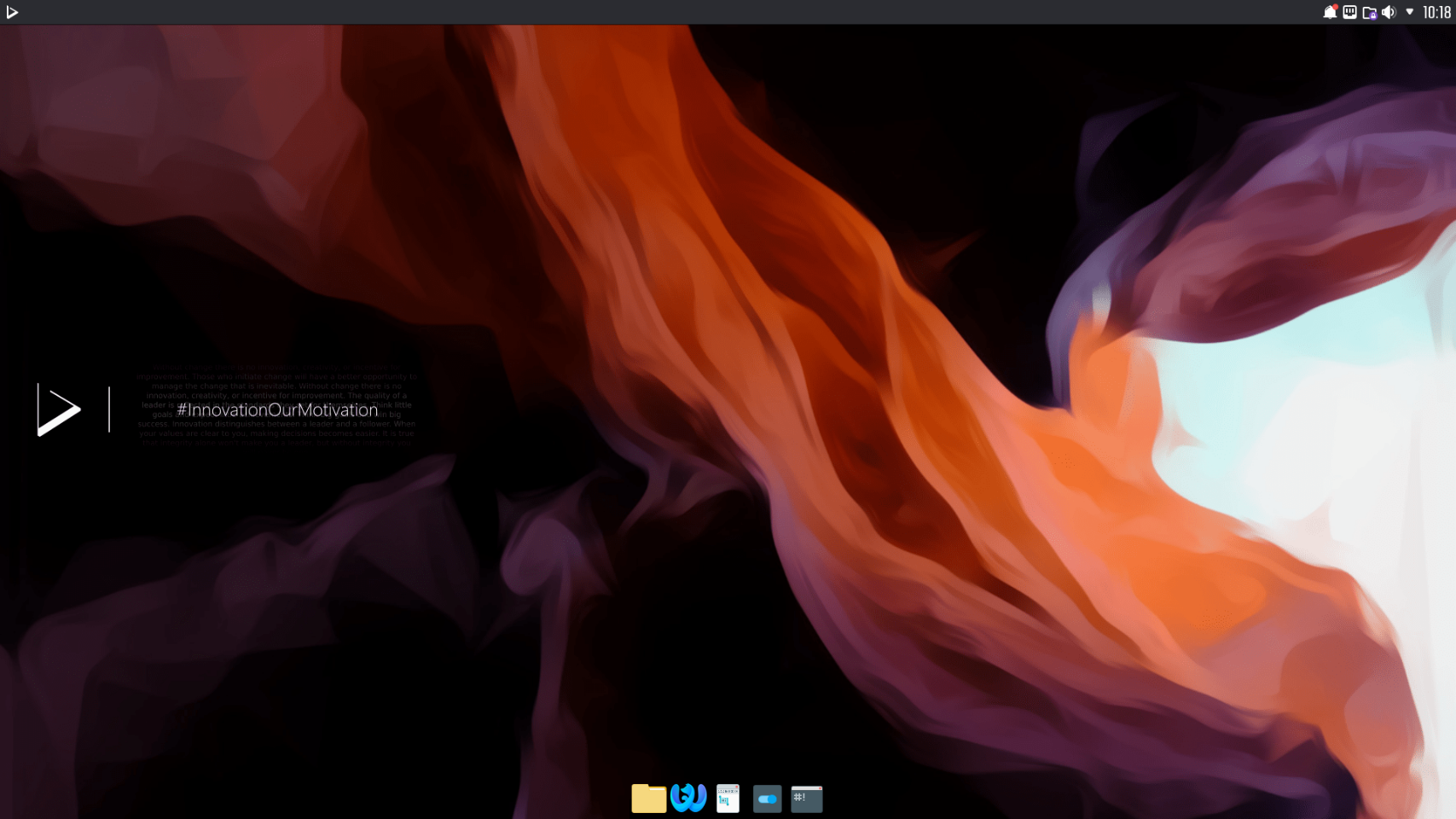Open the screenshot capture tool in dock

pos(728,799)
